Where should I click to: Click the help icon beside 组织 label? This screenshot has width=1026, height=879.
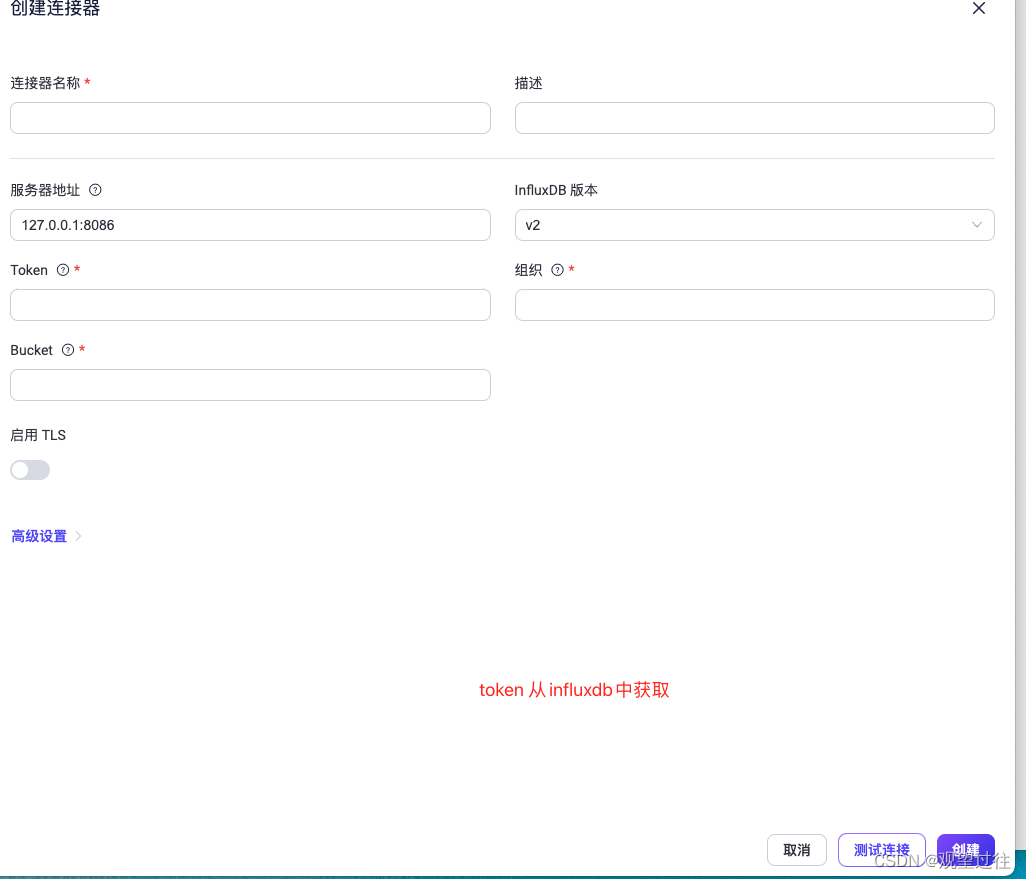point(557,270)
